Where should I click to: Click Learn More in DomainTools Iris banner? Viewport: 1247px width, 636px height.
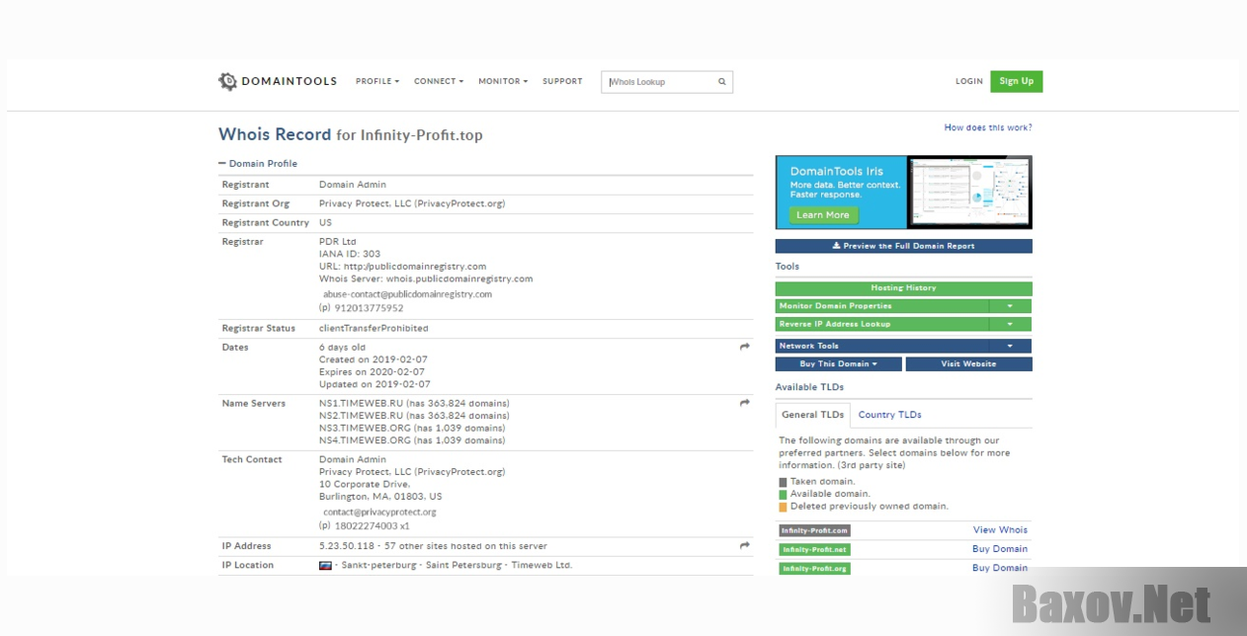click(824, 215)
